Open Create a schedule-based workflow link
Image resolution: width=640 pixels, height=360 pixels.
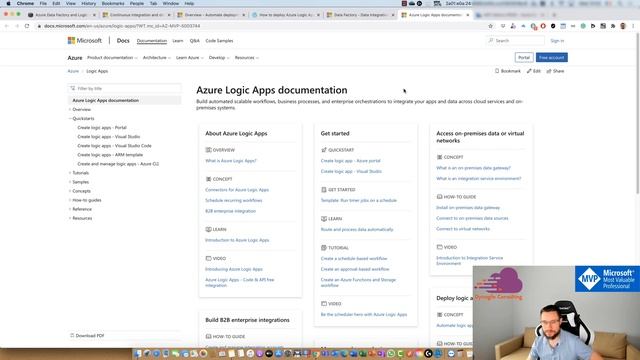click(x=354, y=258)
